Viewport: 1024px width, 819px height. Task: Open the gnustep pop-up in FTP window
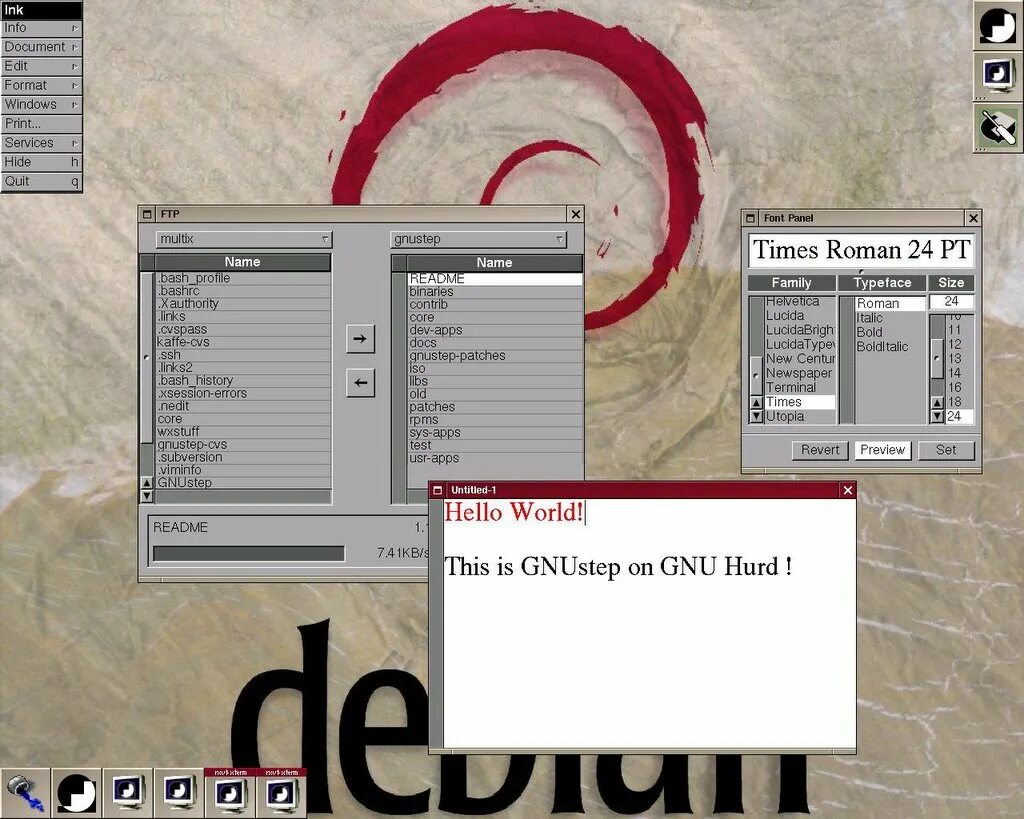tap(478, 239)
